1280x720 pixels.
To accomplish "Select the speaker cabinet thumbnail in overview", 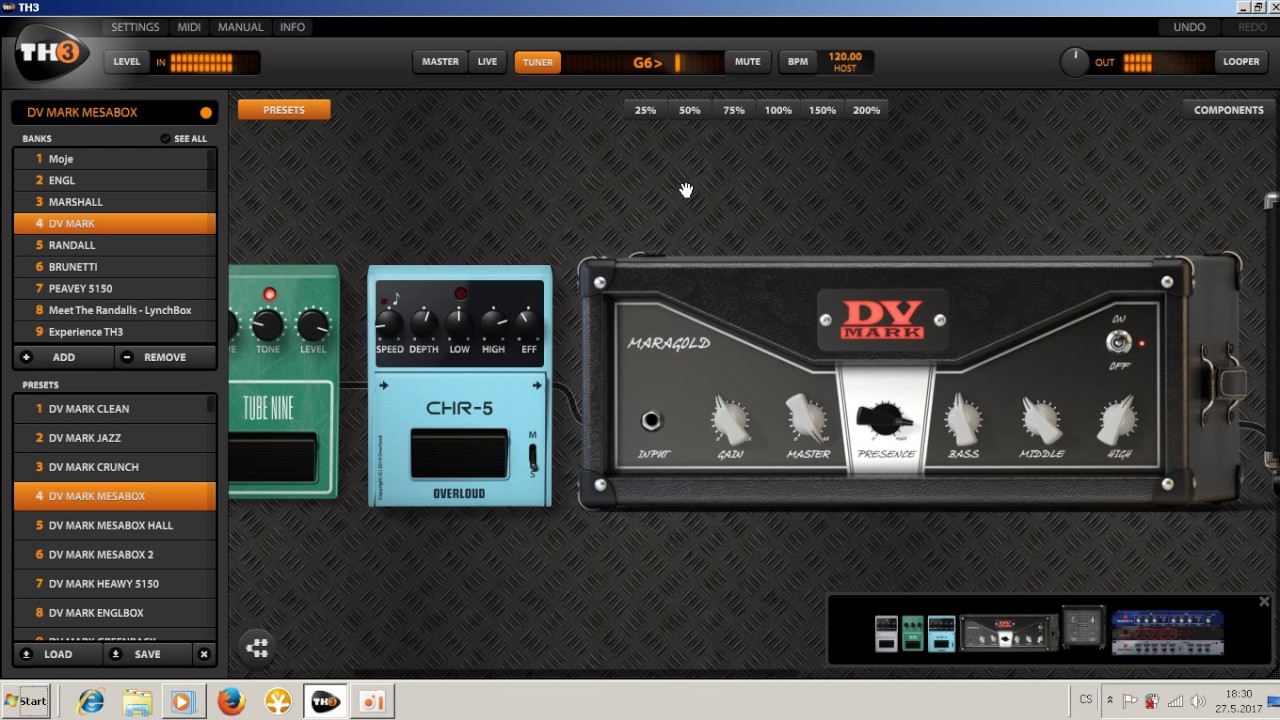I will click(1083, 627).
